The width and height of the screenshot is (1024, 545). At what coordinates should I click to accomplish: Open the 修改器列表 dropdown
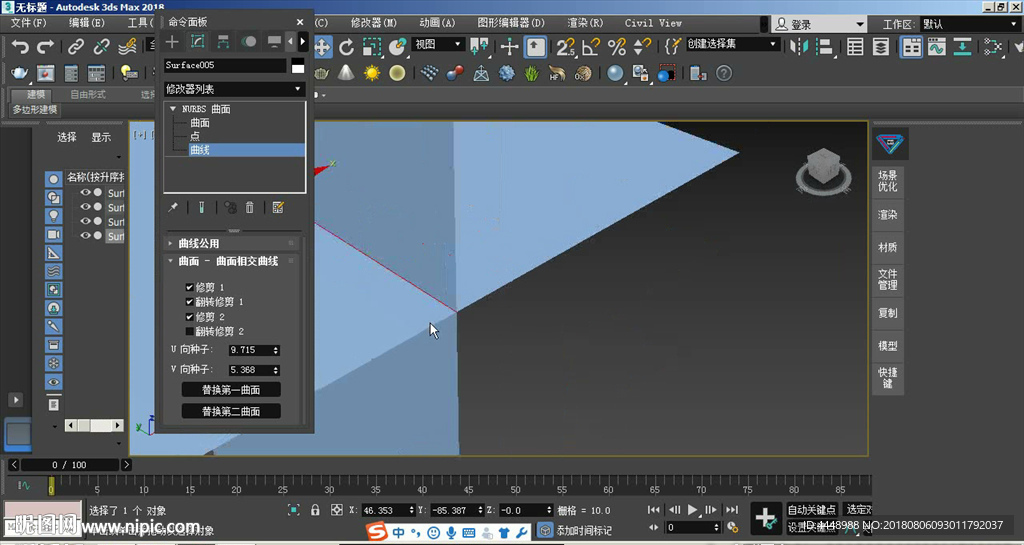click(234, 89)
